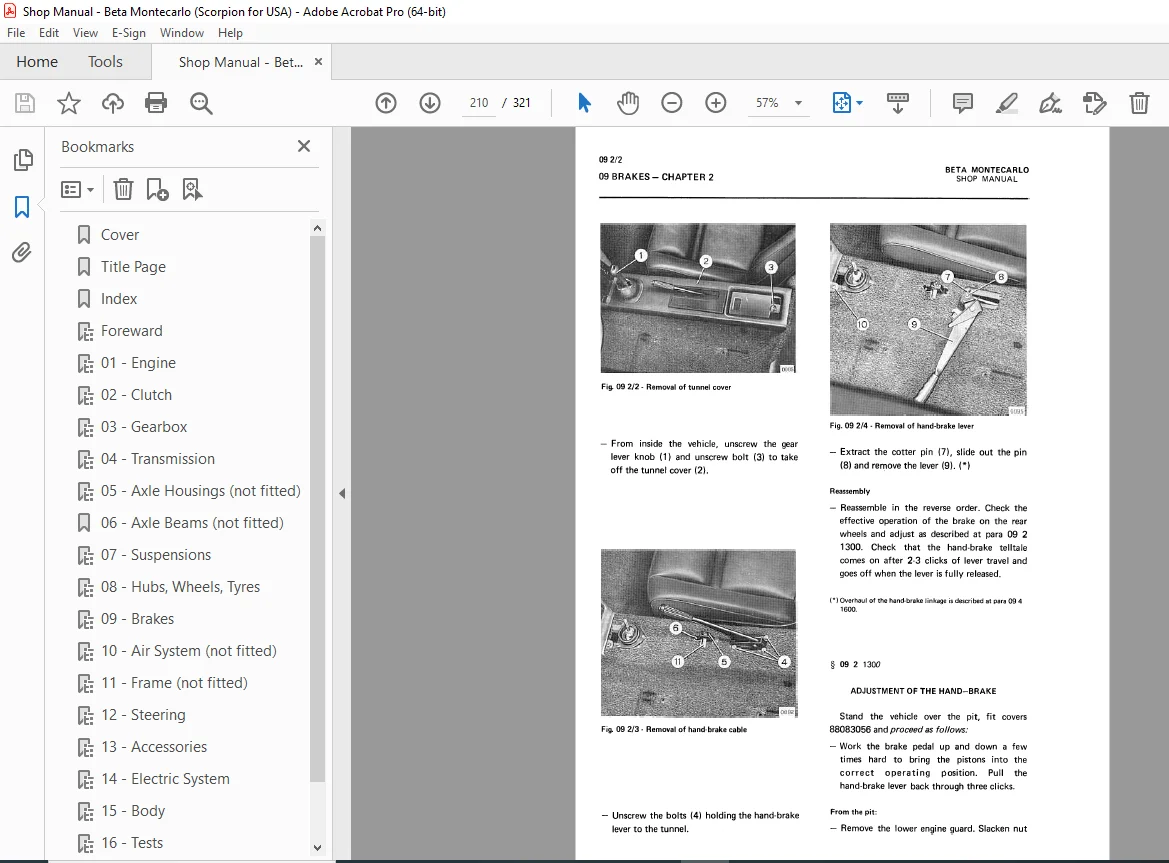
Task: Open the page fit options dropdown arrow
Action: coord(860,103)
